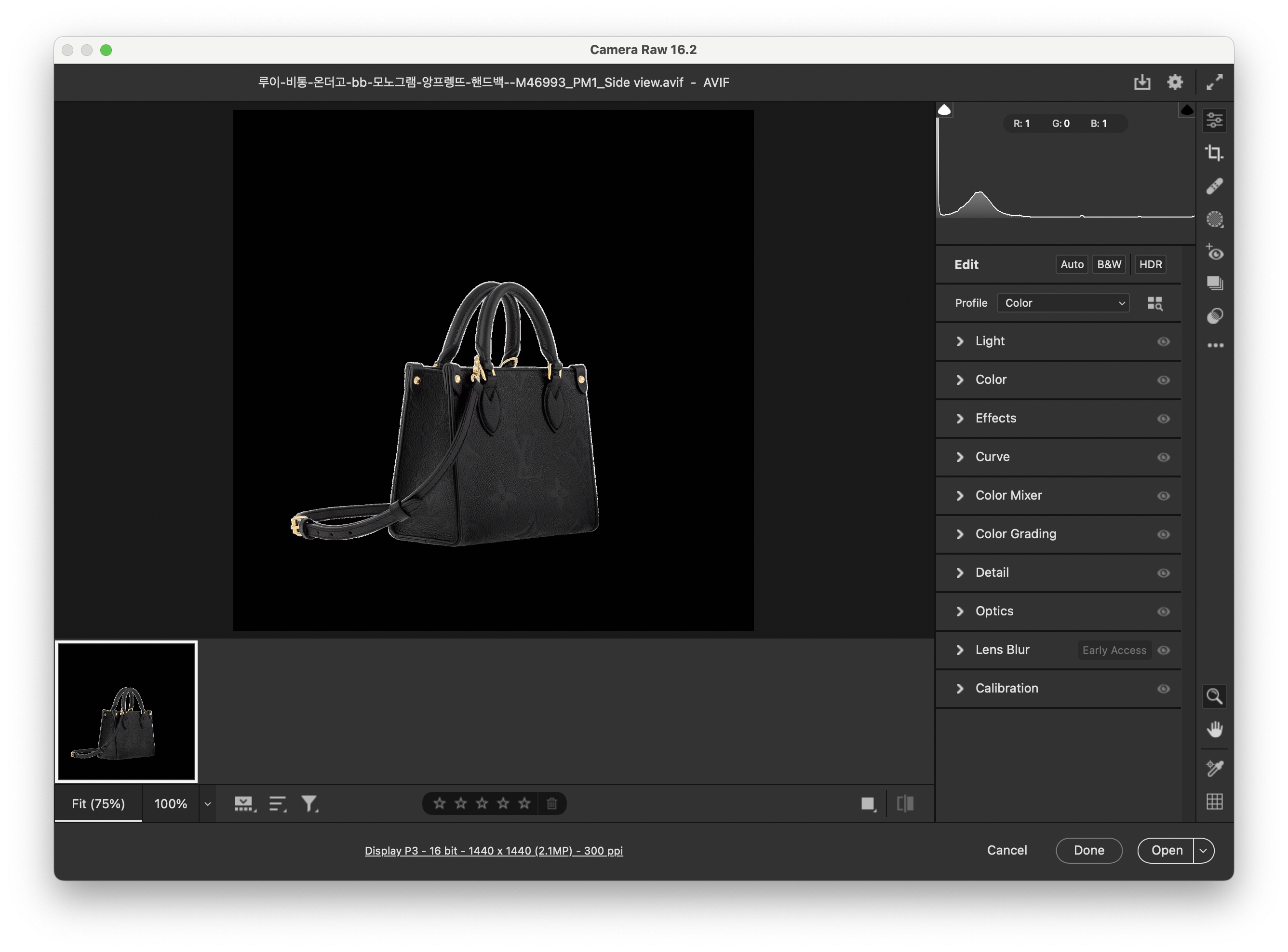1288x952 pixels.
Task: Toggle Light panel visibility eye
Action: point(1163,341)
